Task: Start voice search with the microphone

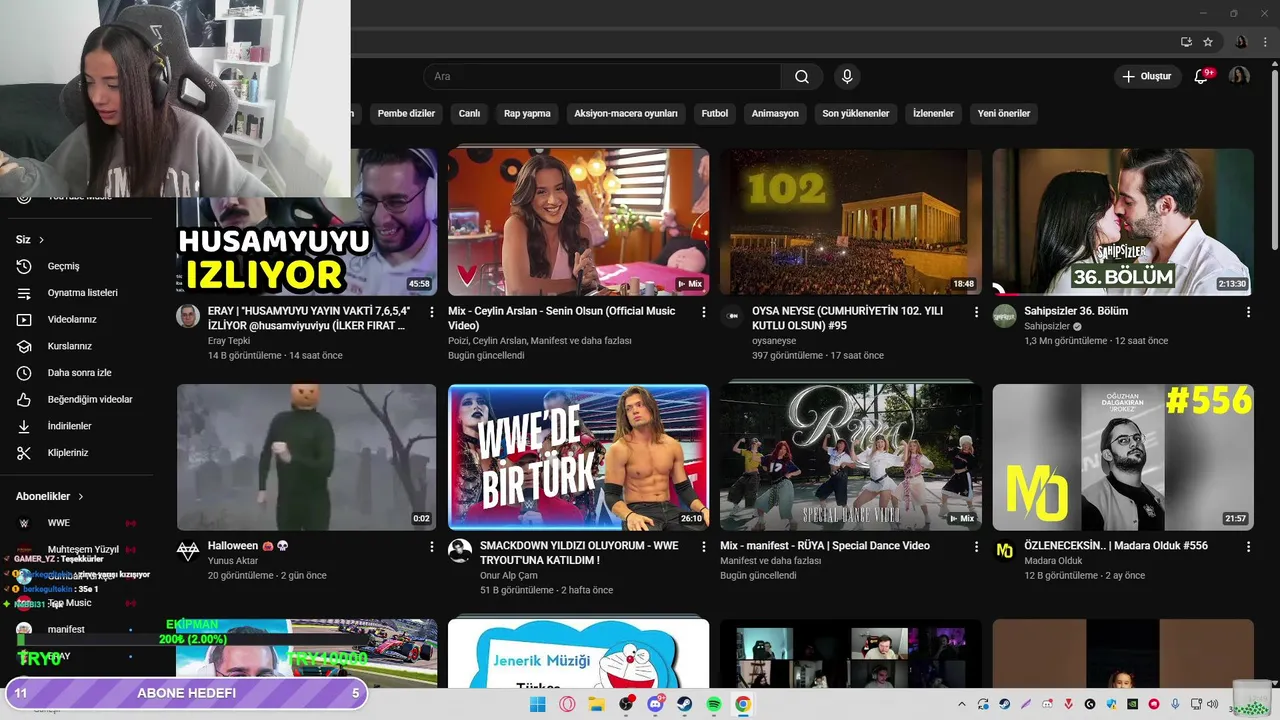Action: click(847, 77)
